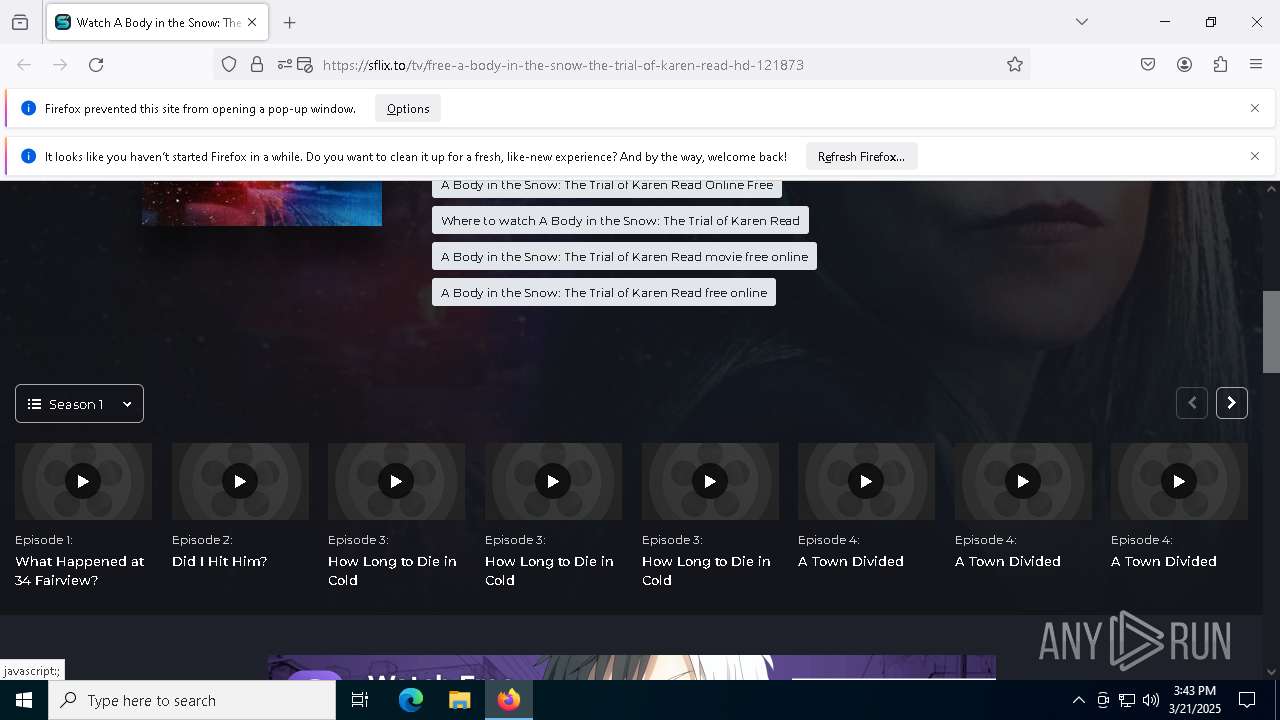1280x720 pixels.
Task: Dismiss the pop-up blocked notification bar
Action: (x=1255, y=108)
